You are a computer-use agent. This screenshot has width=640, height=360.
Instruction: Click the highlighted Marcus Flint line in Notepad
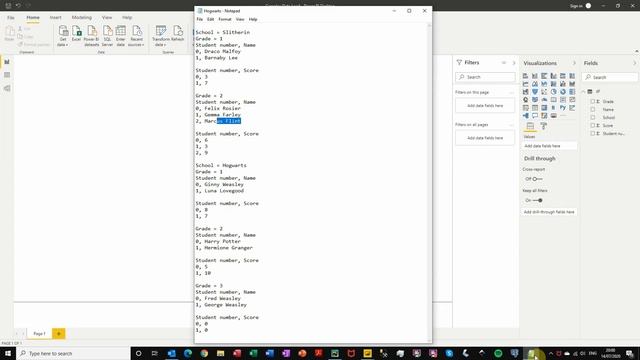[218, 121]
